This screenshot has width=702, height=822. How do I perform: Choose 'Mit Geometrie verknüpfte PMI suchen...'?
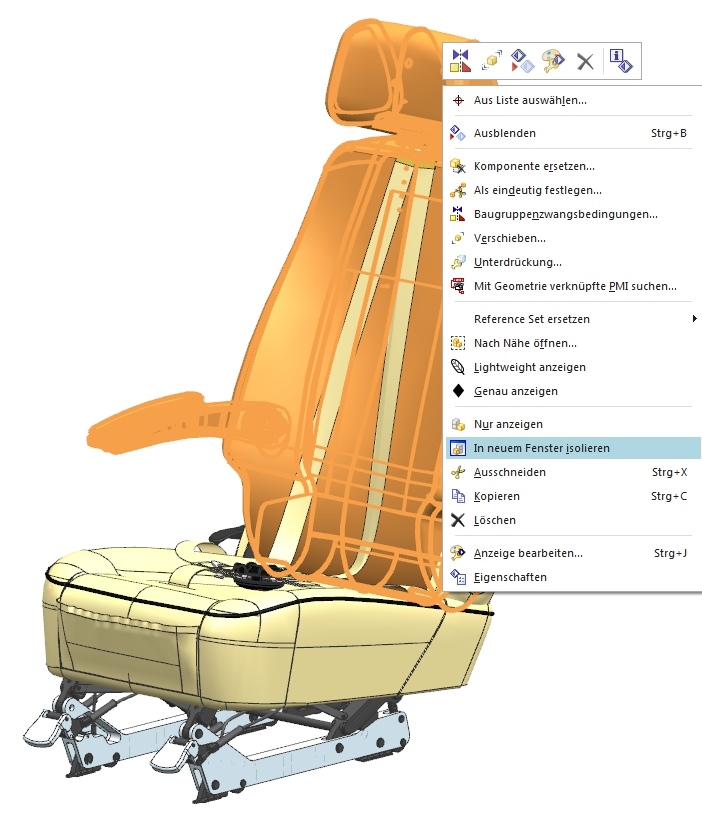(x=573, y=286)
